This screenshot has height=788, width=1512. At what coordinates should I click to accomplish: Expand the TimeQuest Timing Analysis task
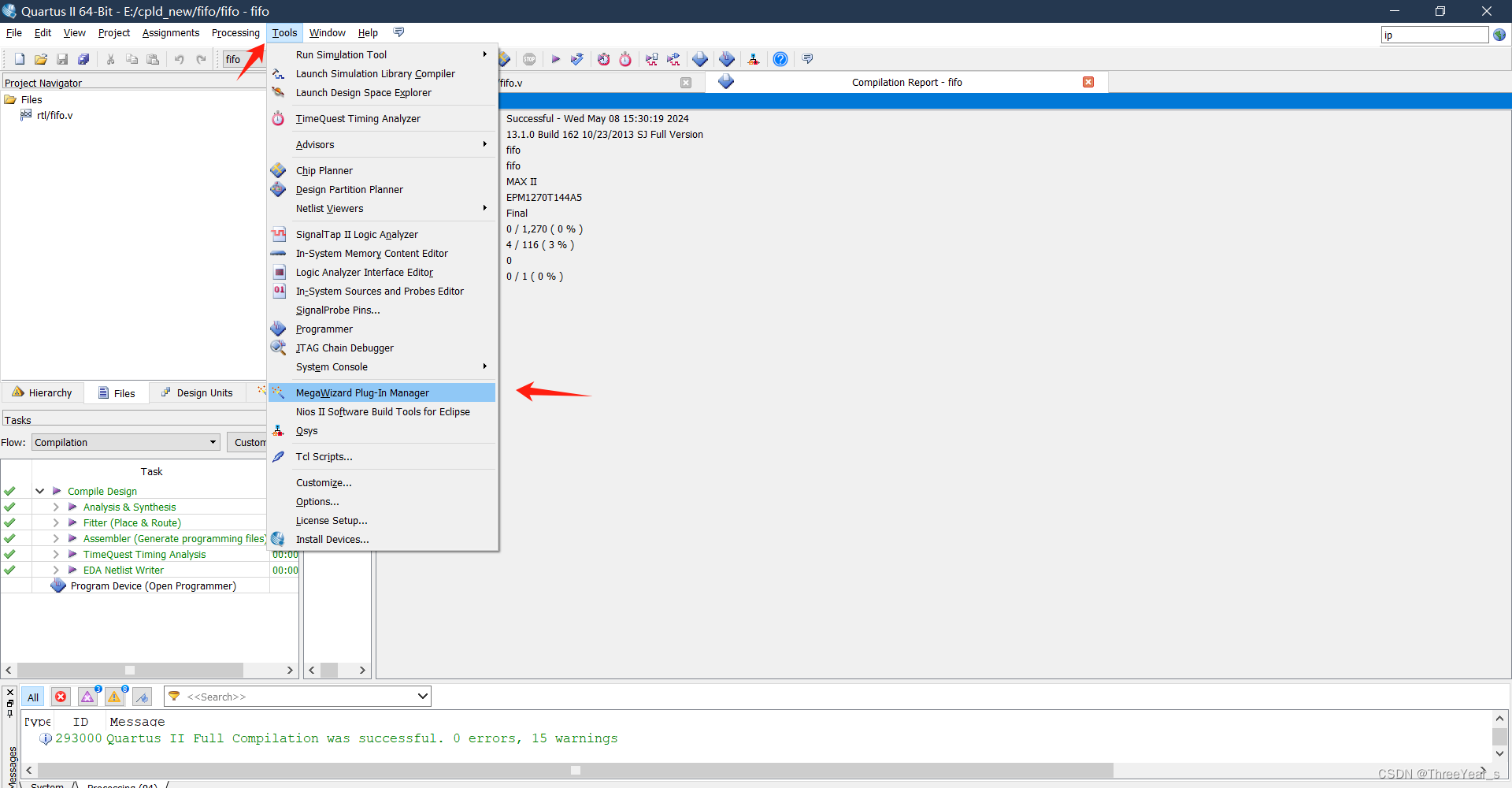[x=56, y=554]
